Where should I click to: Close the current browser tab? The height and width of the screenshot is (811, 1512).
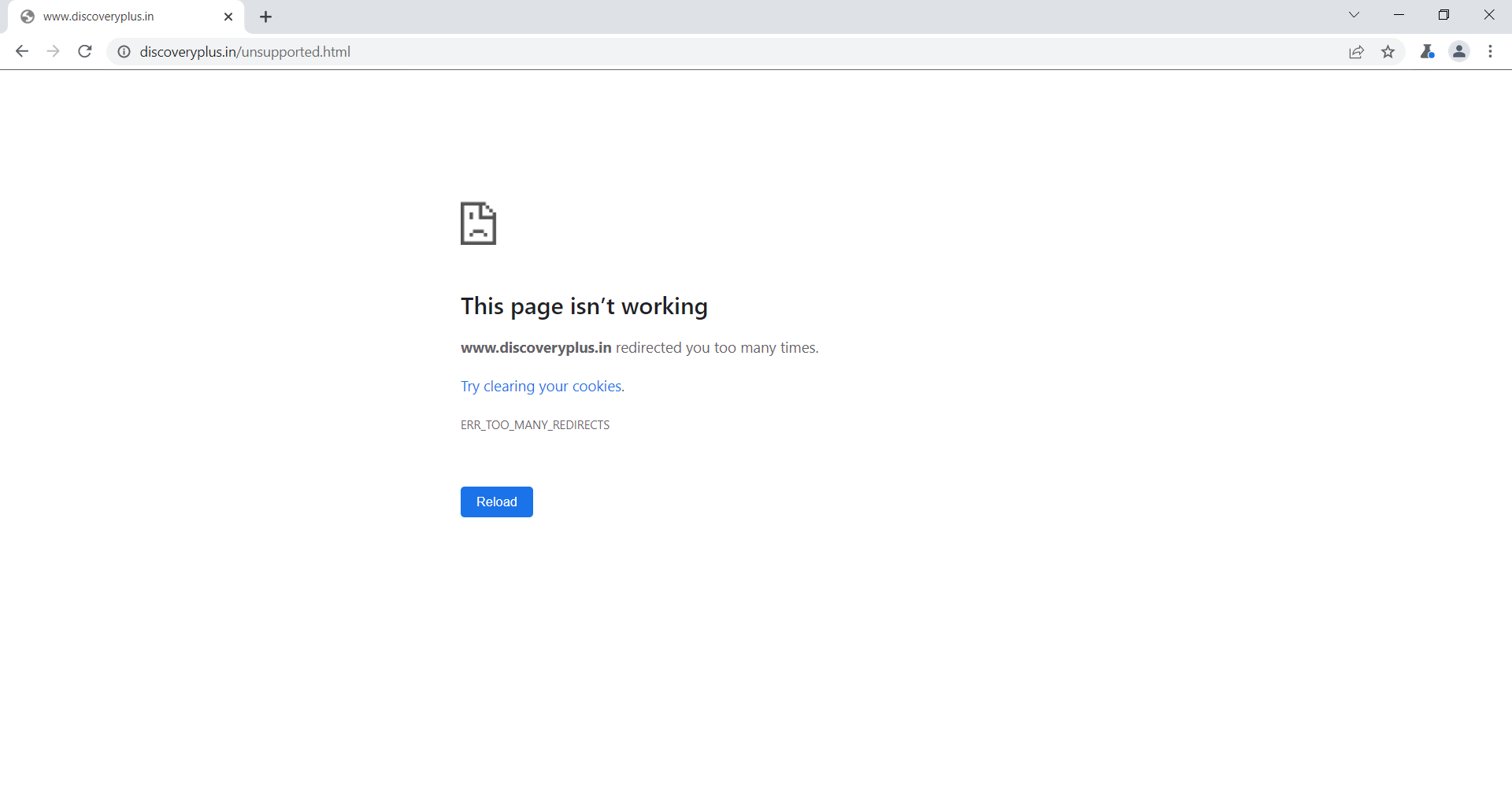pyautogui.click(x=228, y=16)
